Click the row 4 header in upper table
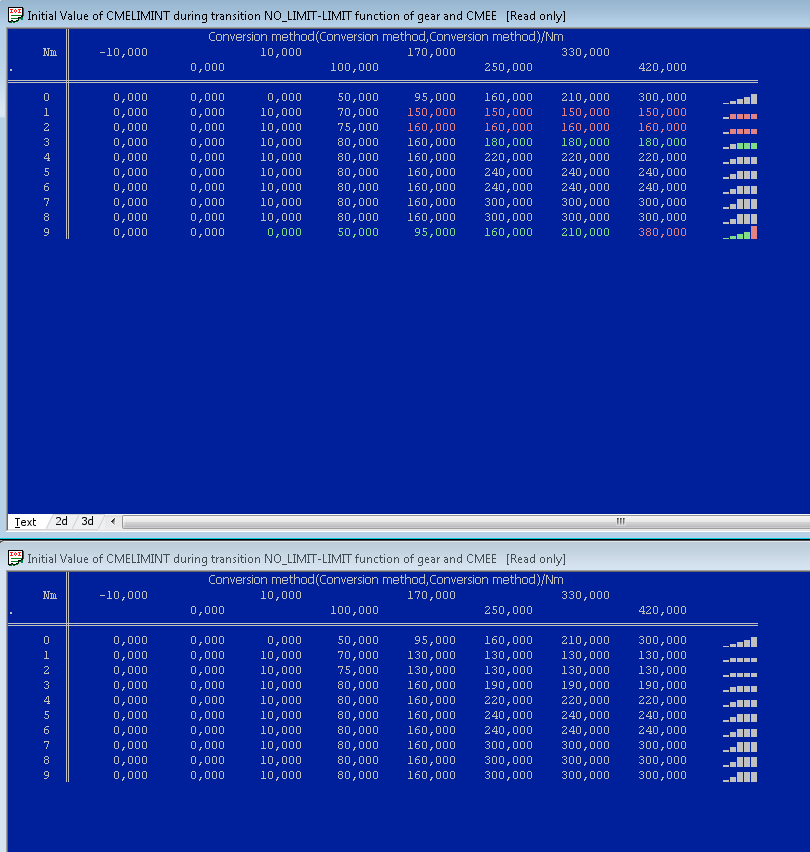 46,157
